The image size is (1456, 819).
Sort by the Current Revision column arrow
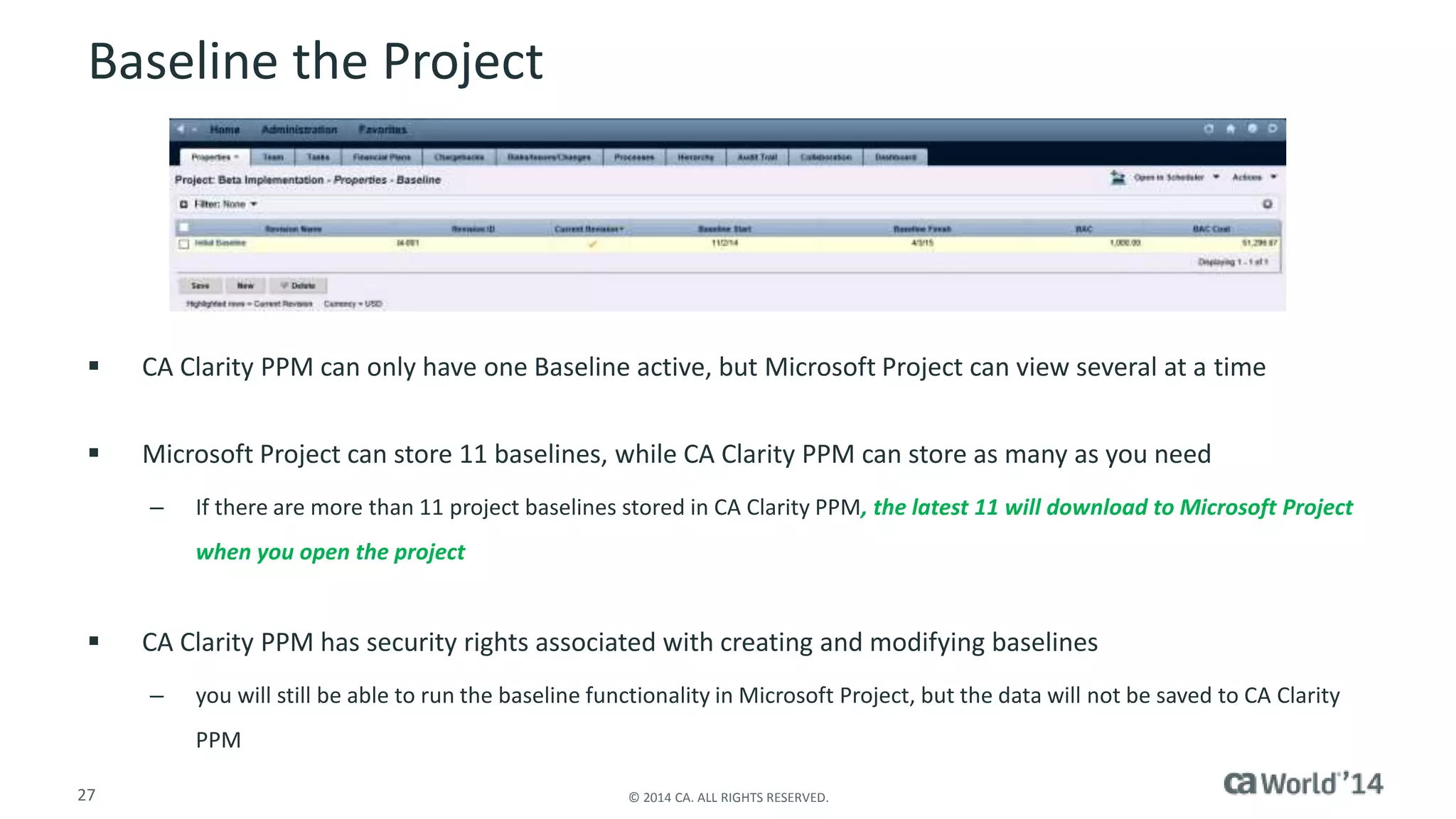[621, 229]
